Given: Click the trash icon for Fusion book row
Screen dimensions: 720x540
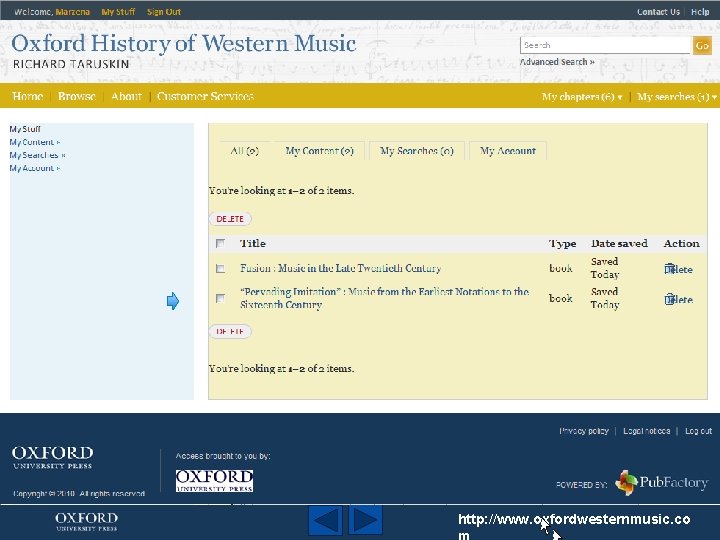Looking at the screenshot, I should (x=669, y=269).
